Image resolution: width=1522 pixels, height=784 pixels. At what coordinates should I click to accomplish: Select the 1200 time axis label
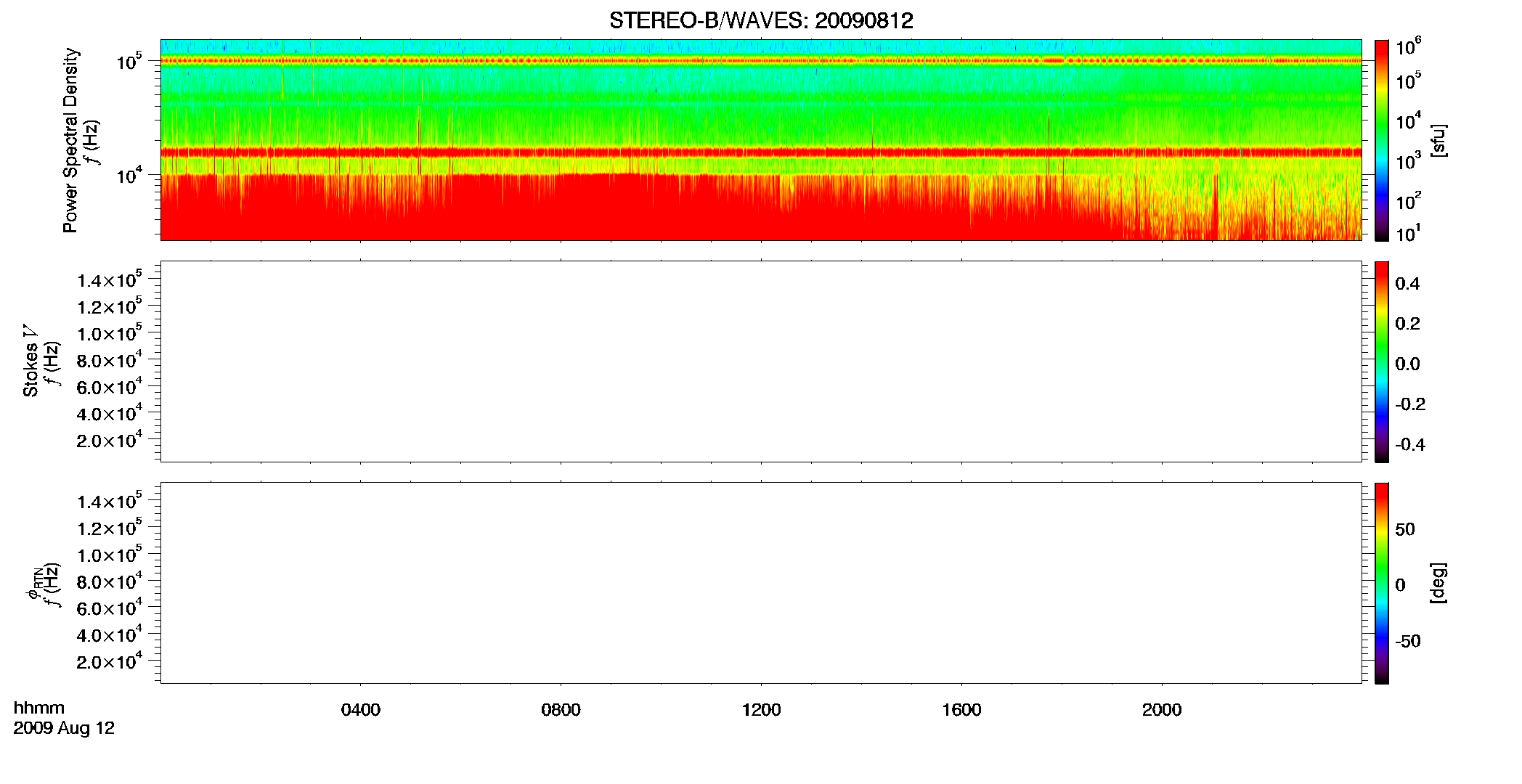[761, 710]
